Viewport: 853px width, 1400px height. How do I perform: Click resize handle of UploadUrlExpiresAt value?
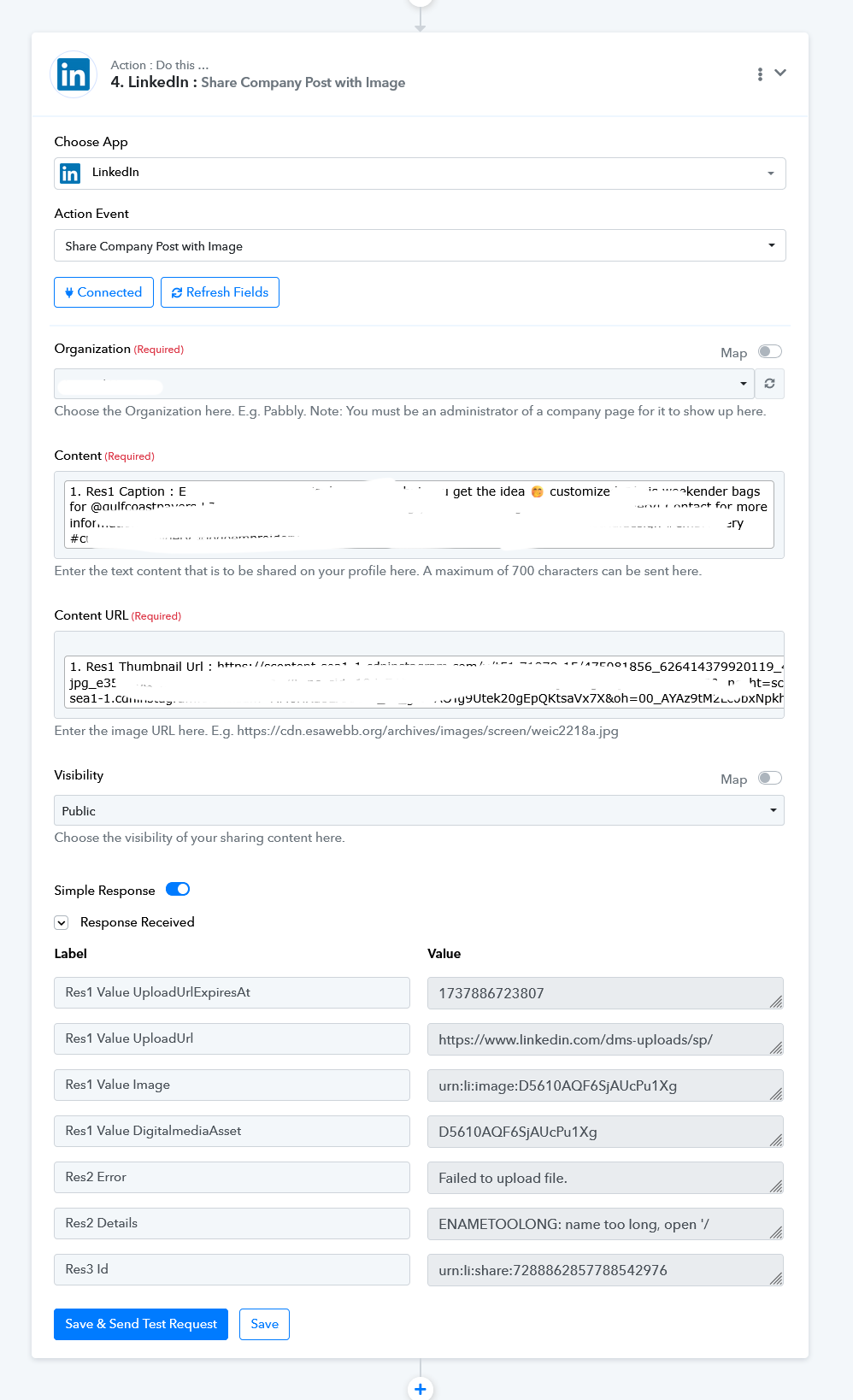pos(775,1002)
